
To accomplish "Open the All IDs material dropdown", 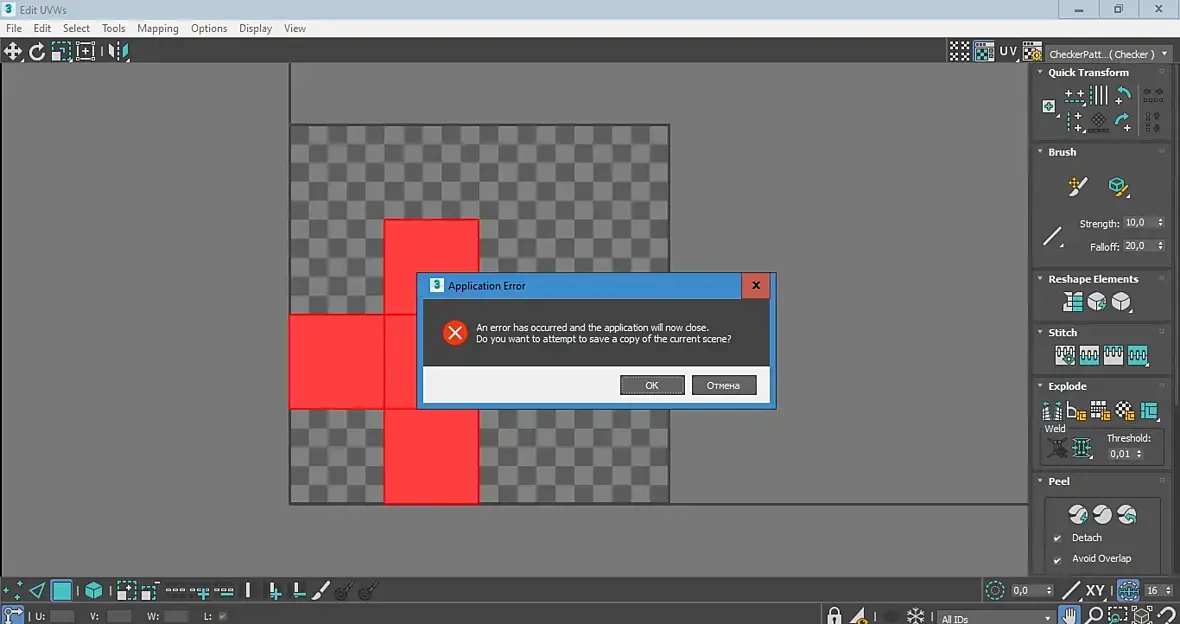I will pos(996,618).
